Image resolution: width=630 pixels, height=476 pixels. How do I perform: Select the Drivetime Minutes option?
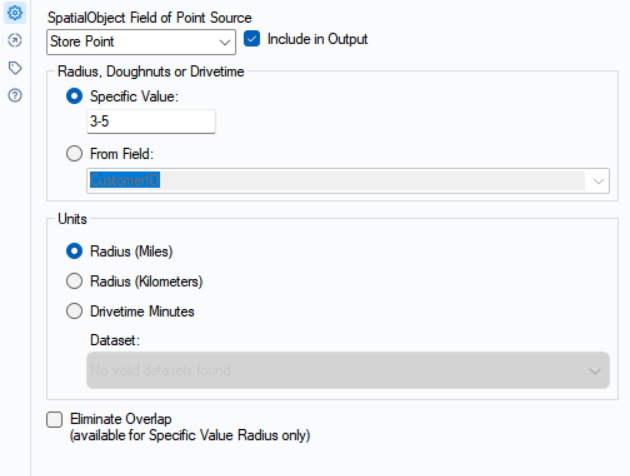click(x=74, y=311)
